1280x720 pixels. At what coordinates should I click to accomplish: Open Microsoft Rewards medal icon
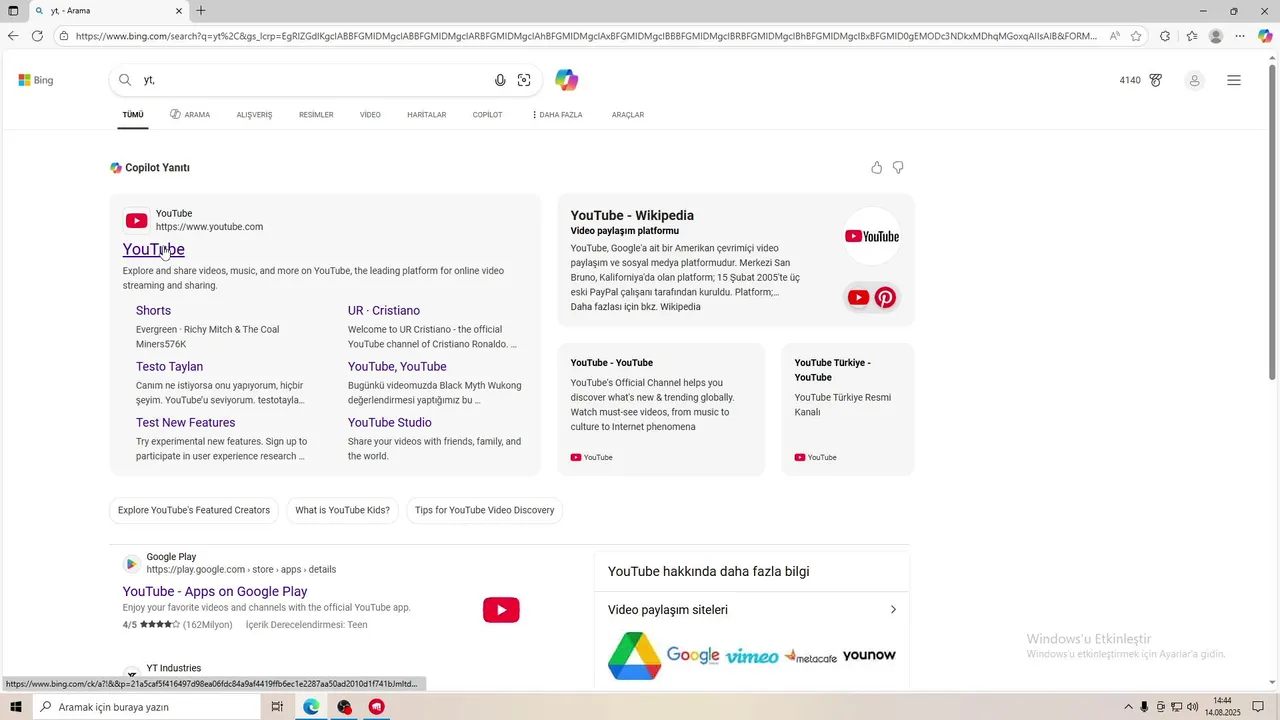1156,80
